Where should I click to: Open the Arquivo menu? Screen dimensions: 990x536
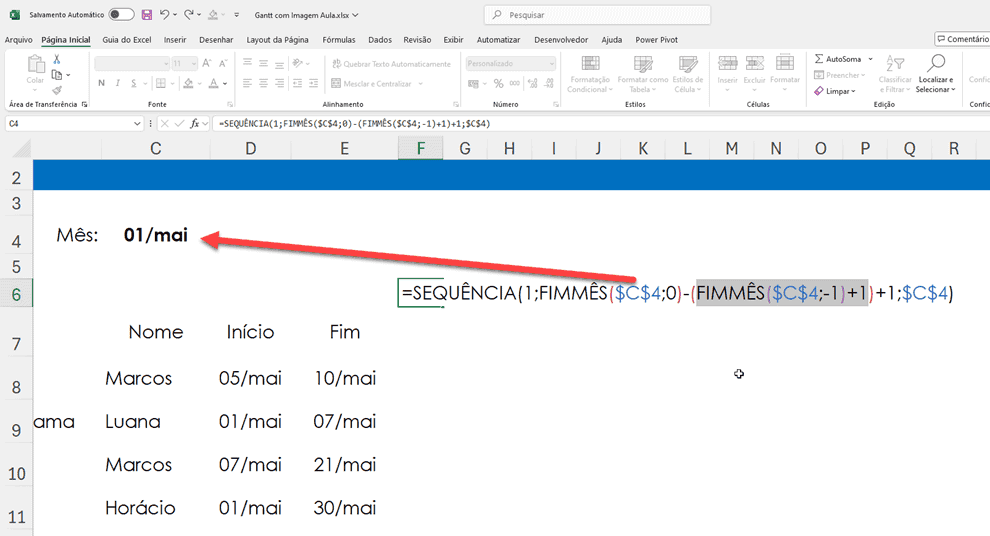[18, 40]
